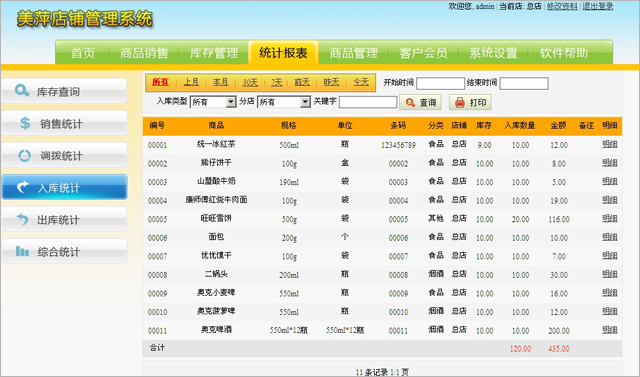
Task: Open 明细 for 山楂酸牛奶 row
Action: click(609, 181)
